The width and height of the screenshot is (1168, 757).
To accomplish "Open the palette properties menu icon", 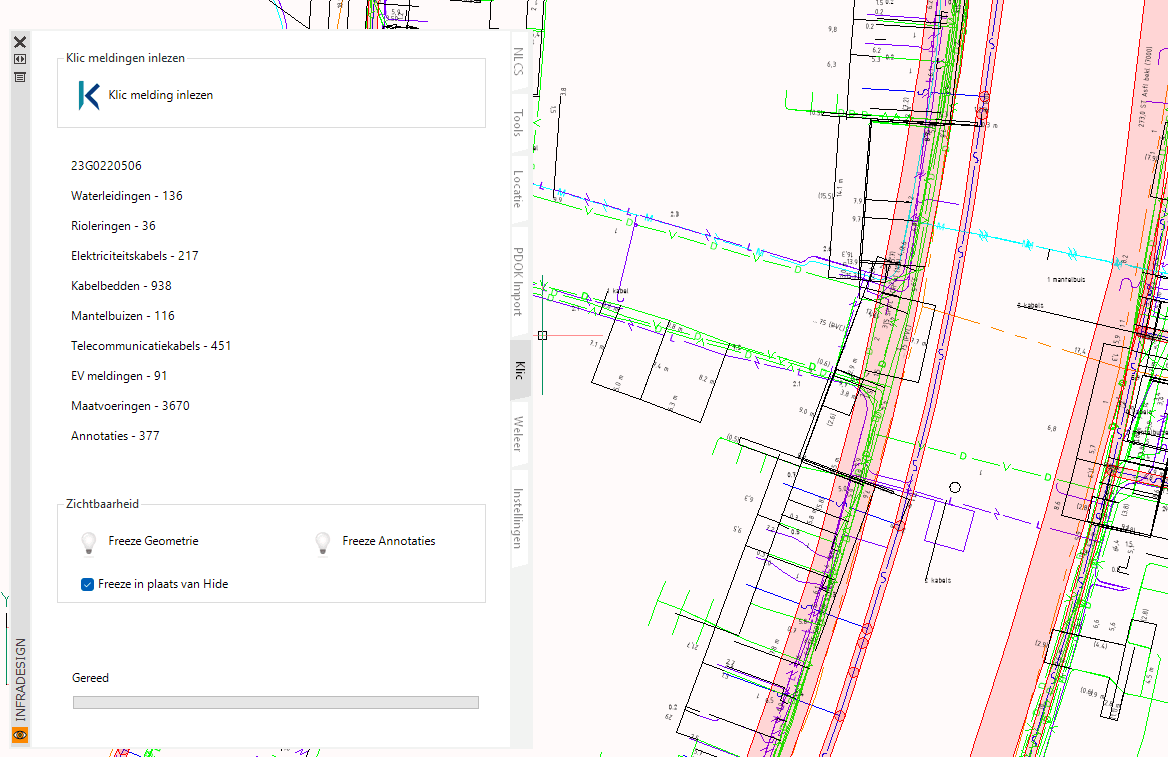I will [19, 76].
